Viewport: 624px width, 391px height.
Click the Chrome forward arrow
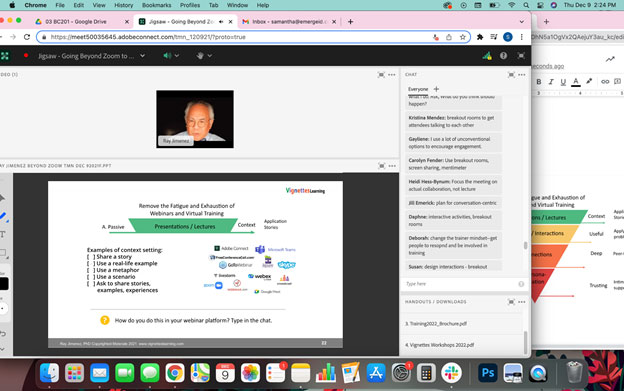click(13, 37)
